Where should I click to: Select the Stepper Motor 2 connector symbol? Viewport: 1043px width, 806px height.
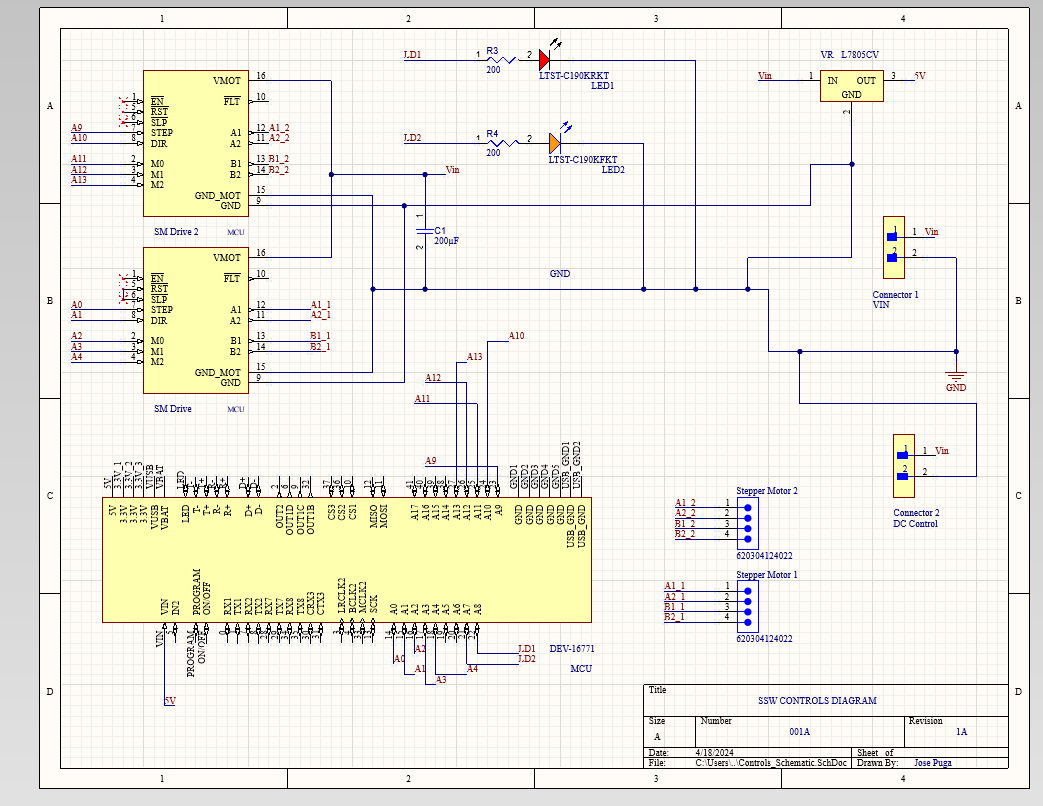748,523
